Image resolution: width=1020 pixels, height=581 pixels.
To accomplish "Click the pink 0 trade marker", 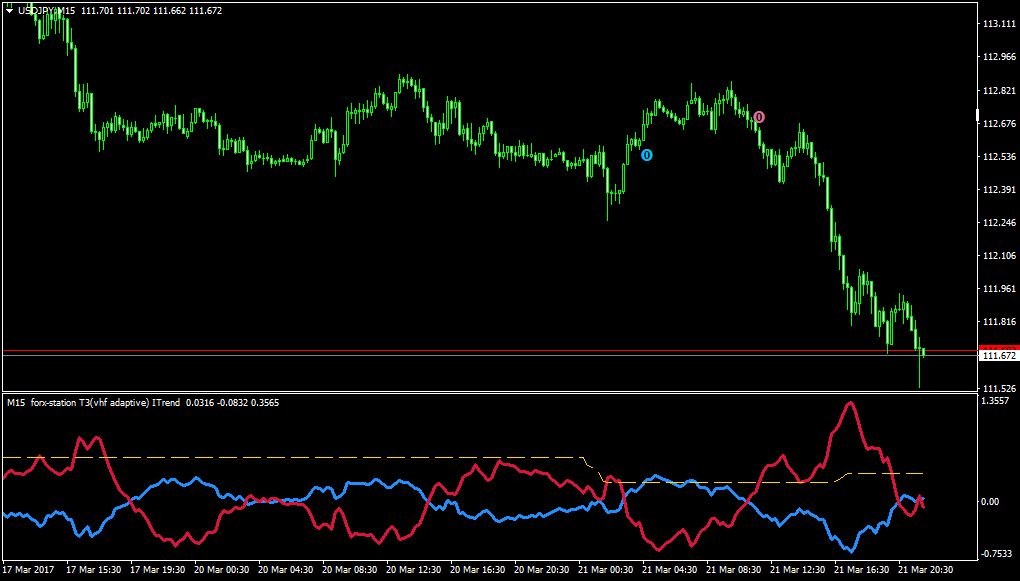I will point(759,117).
